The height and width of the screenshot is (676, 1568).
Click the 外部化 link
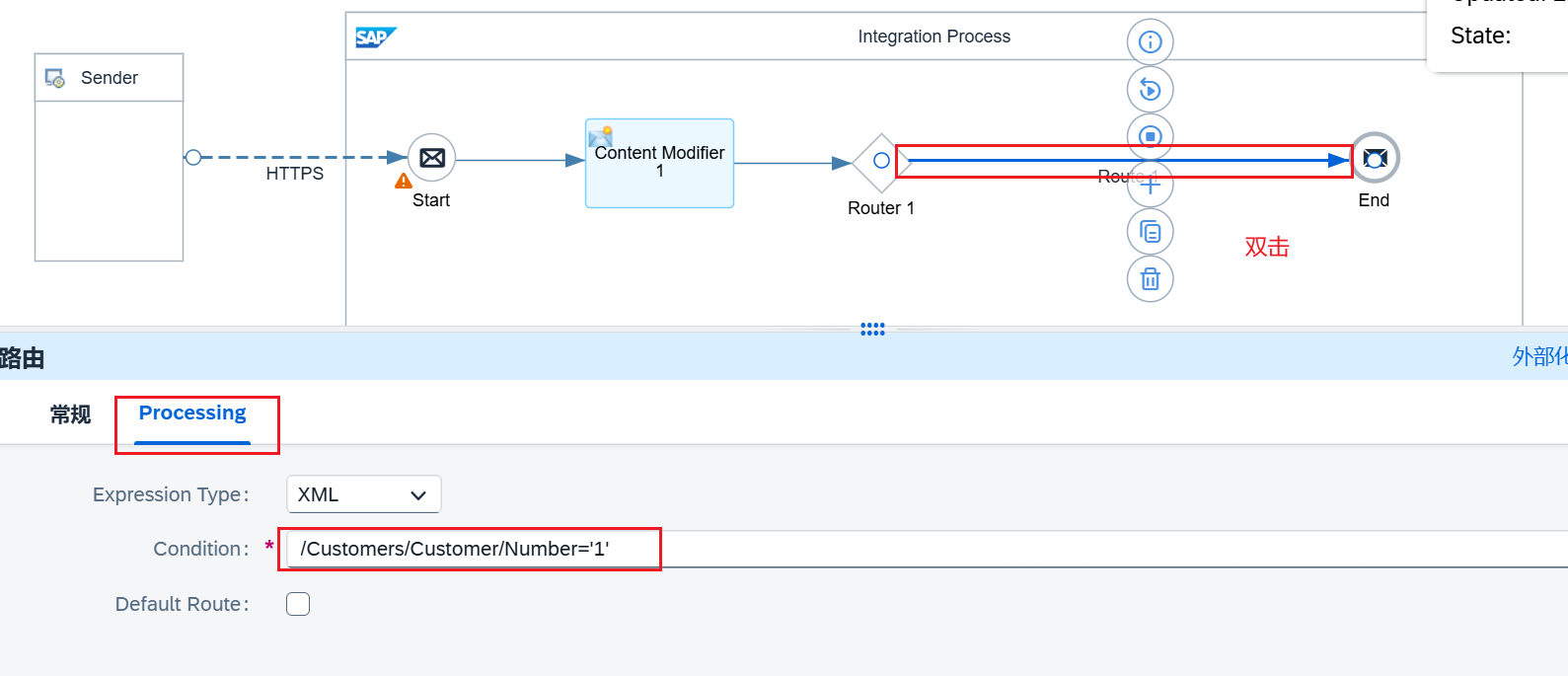1538,356
